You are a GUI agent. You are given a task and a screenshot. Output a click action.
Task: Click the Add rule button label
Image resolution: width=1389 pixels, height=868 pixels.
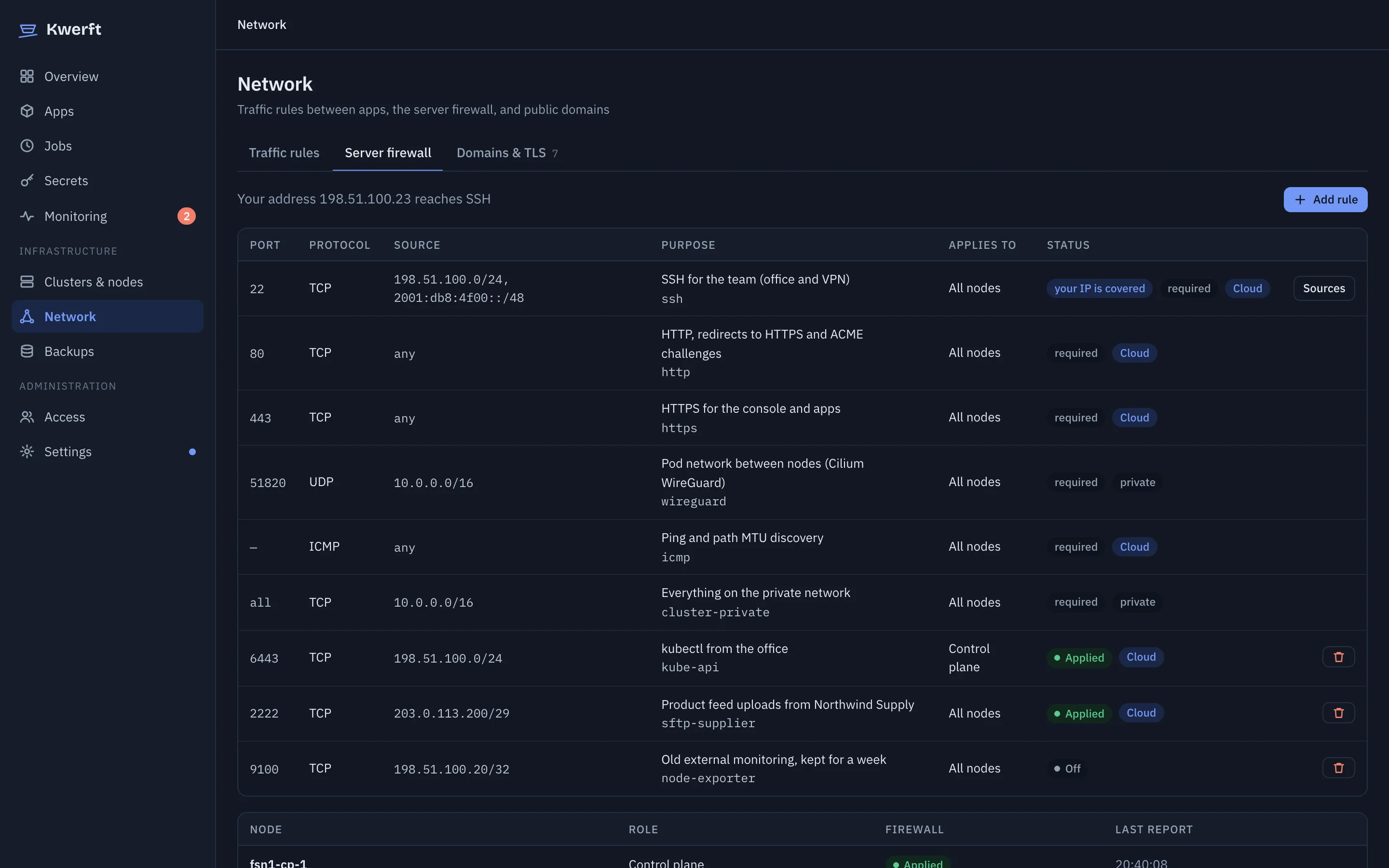[1335, 200]
